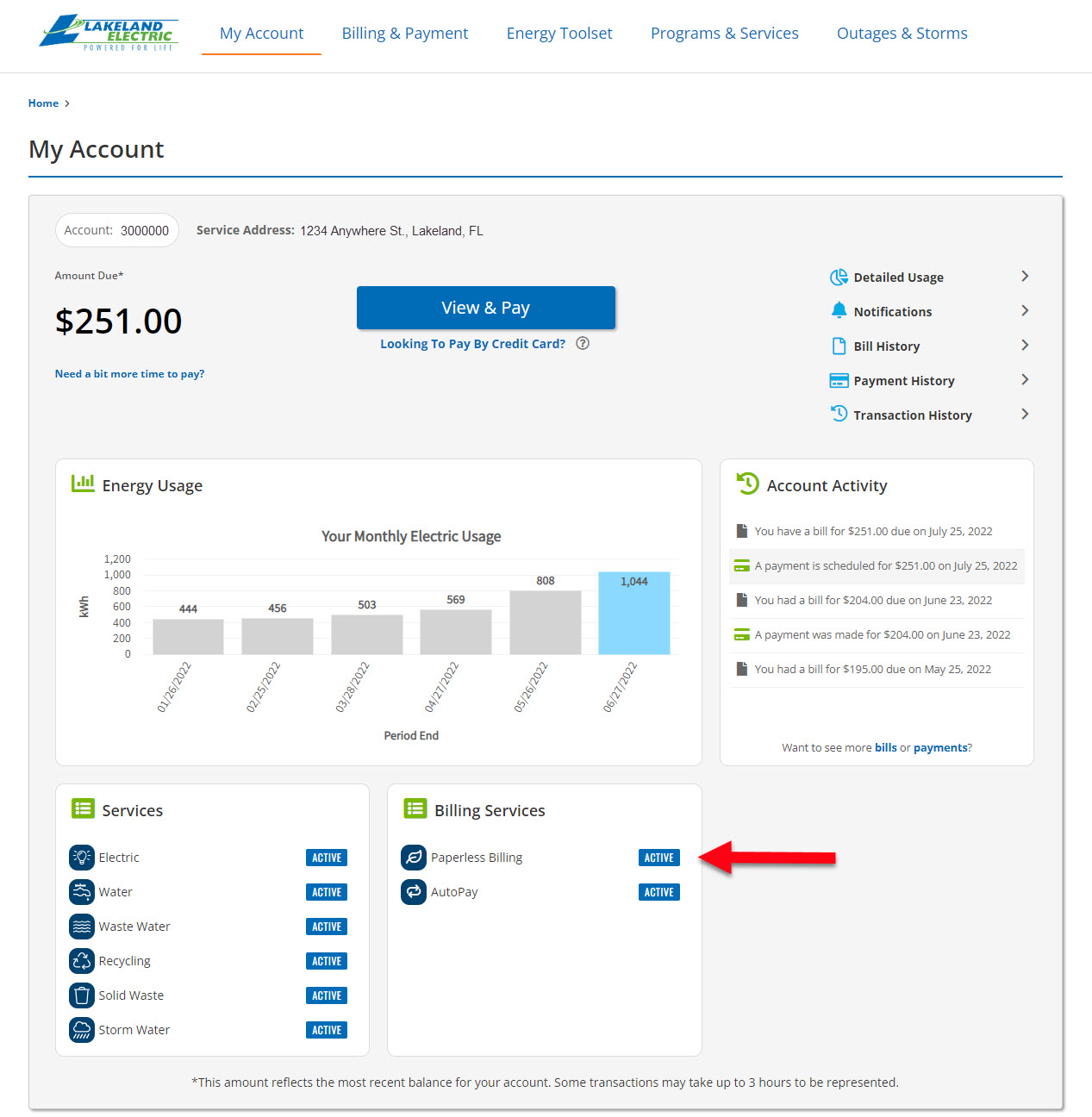Click the Transaction History clock icon
The height and width of the screenshot is (1117, 1092).
(839, 415)
